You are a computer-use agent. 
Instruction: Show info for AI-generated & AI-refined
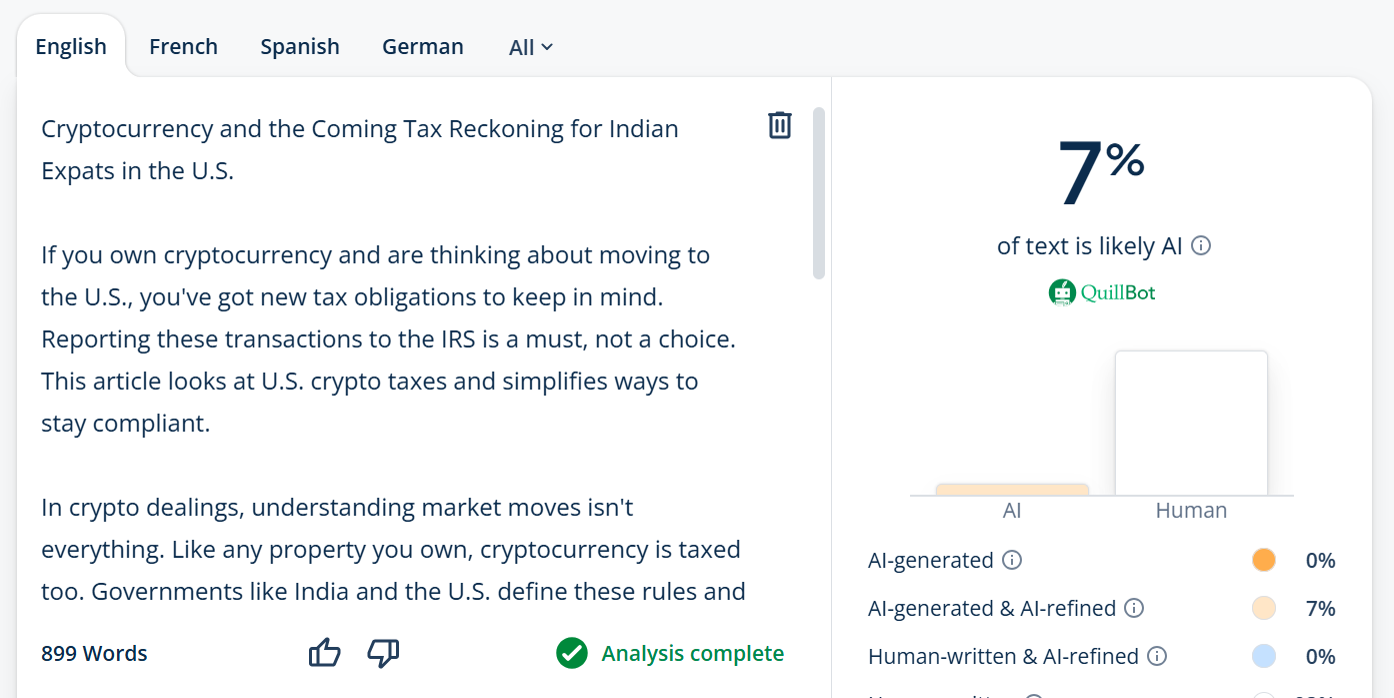point(1134,608)
